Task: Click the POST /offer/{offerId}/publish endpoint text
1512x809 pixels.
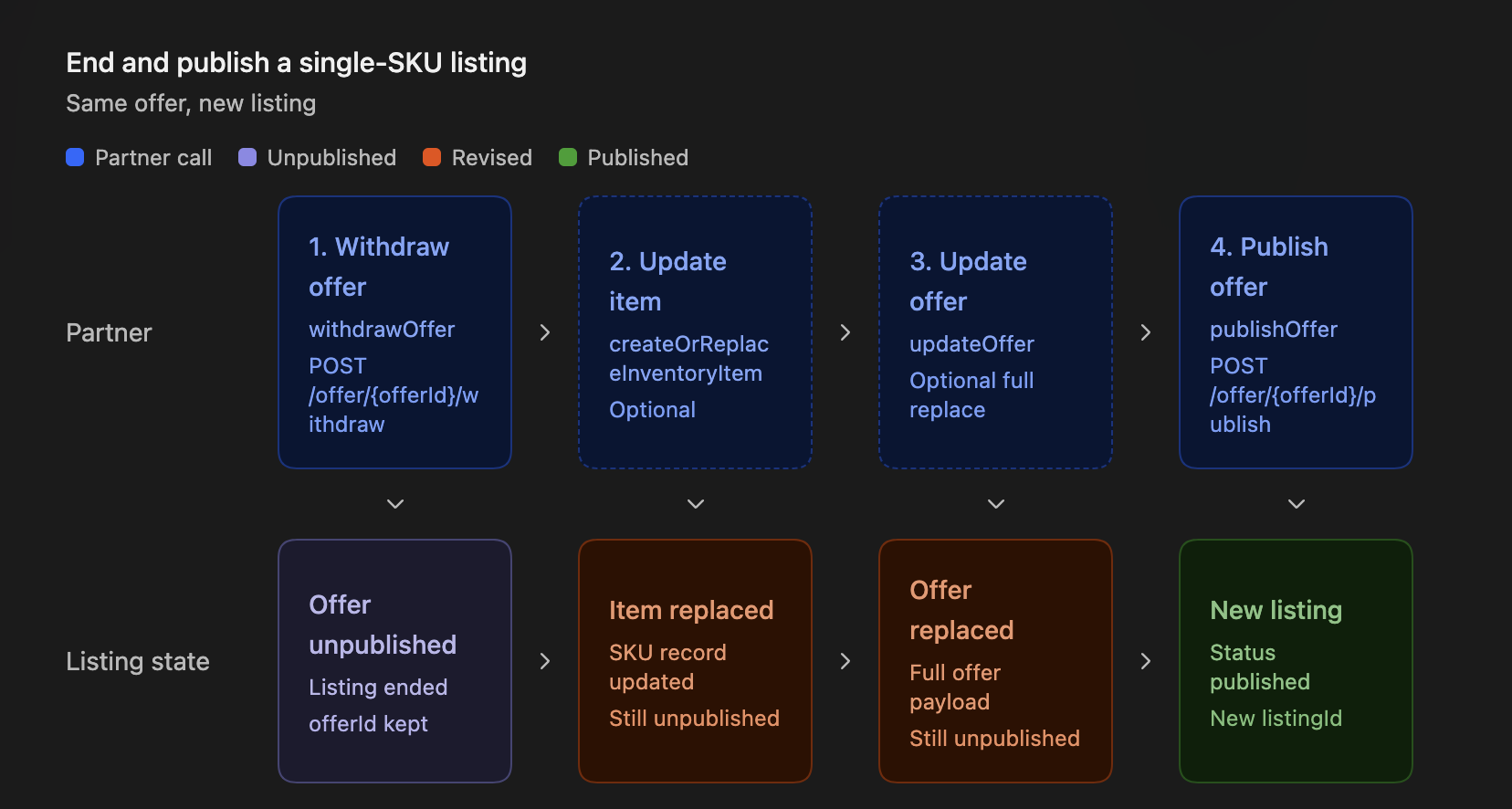Action: [1293, 395]
